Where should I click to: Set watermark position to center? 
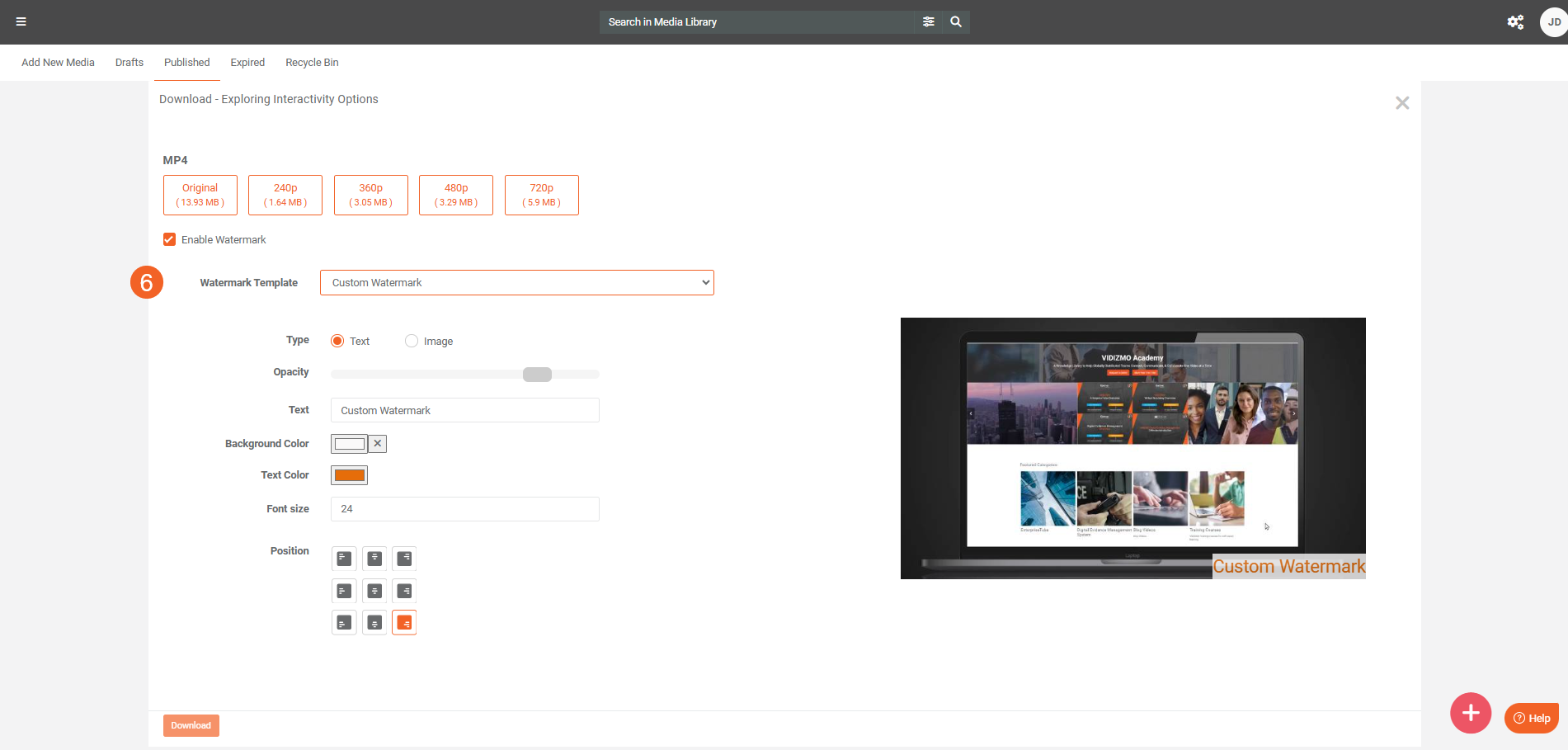coord(374,591)
